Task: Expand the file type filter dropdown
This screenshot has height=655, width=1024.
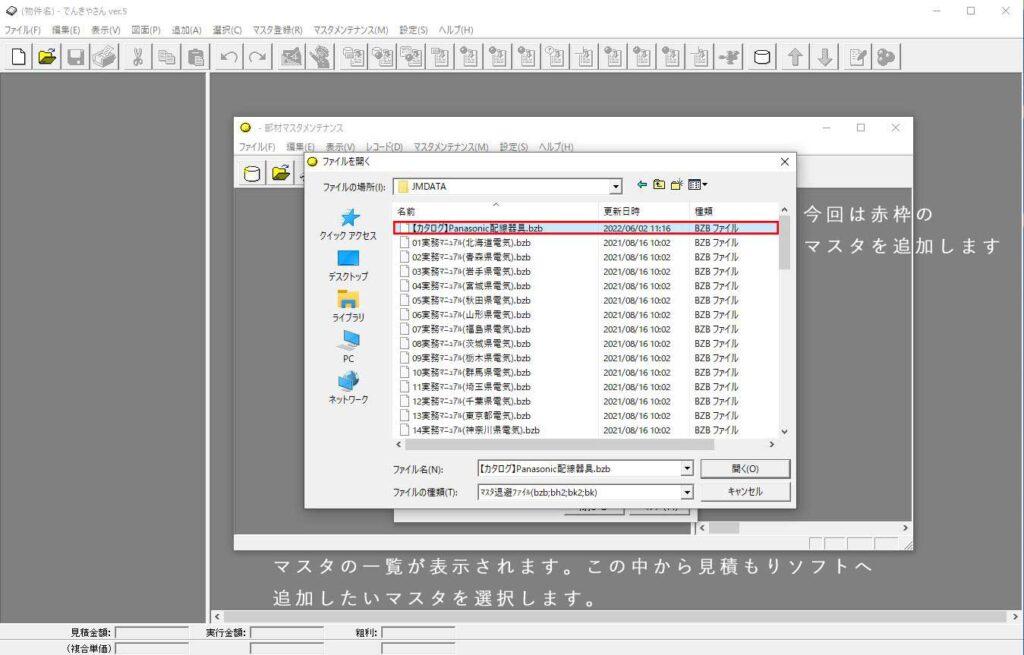Action: 686,492
